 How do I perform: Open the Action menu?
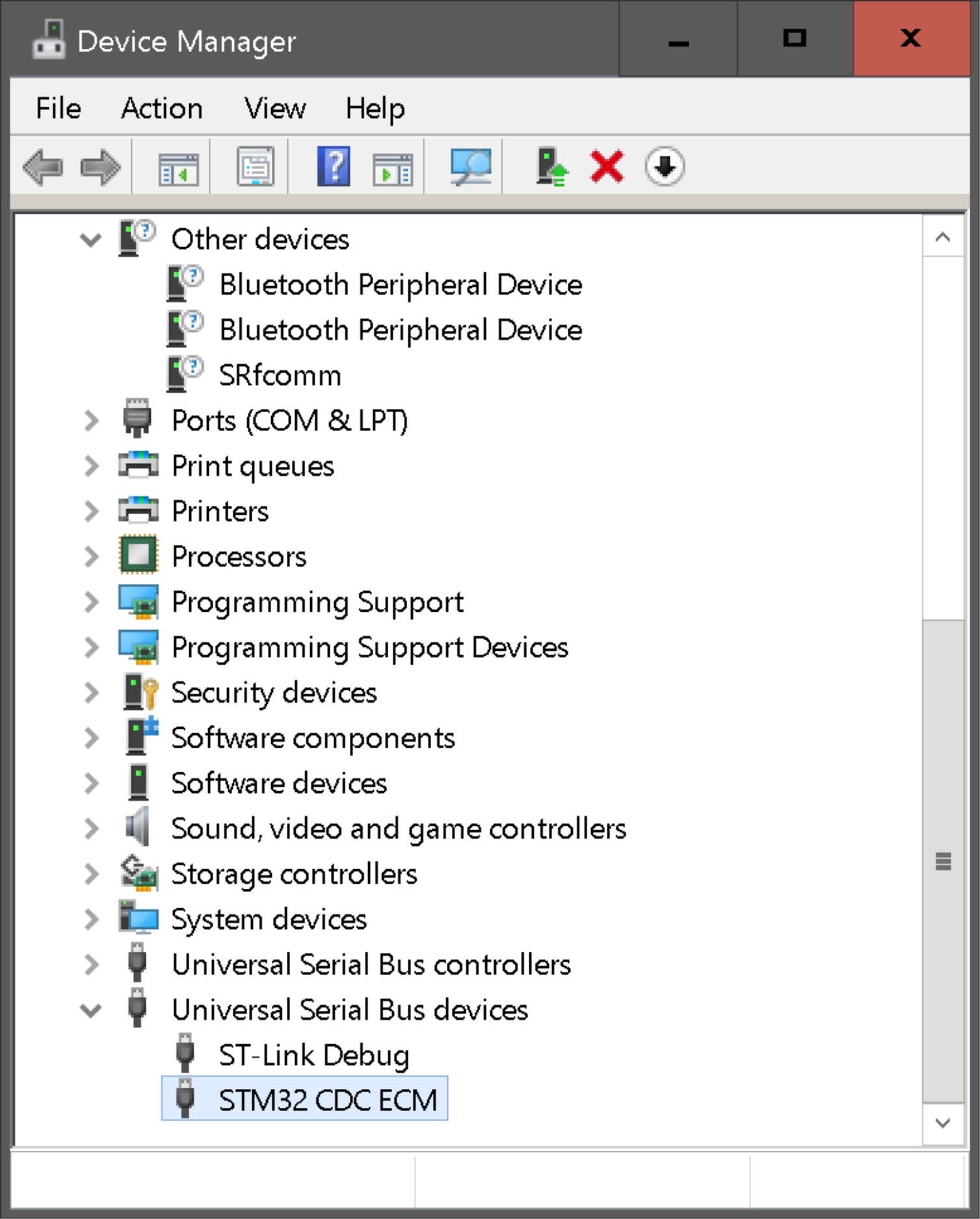(161, 108)
